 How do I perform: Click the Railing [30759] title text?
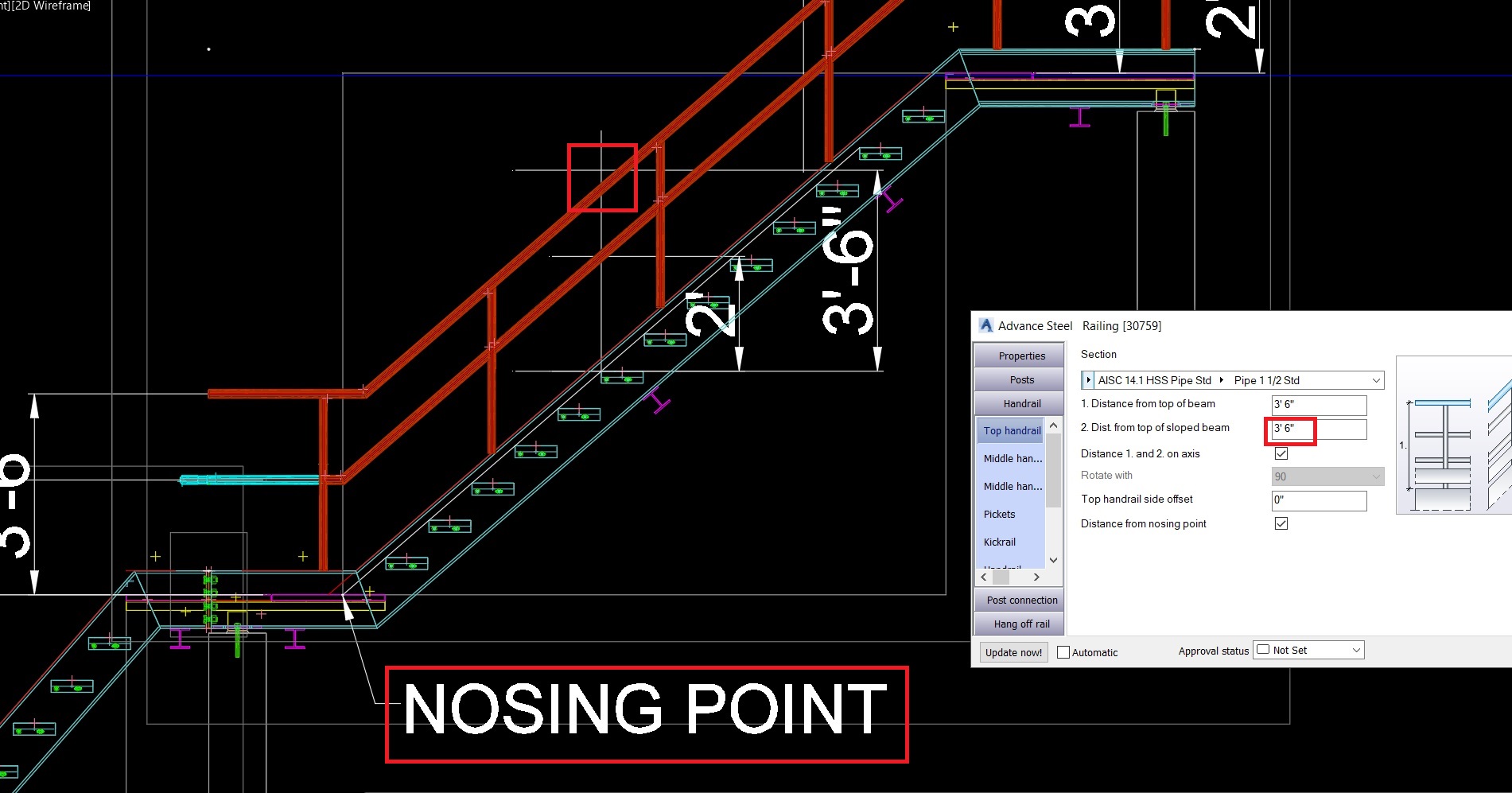1121,325
